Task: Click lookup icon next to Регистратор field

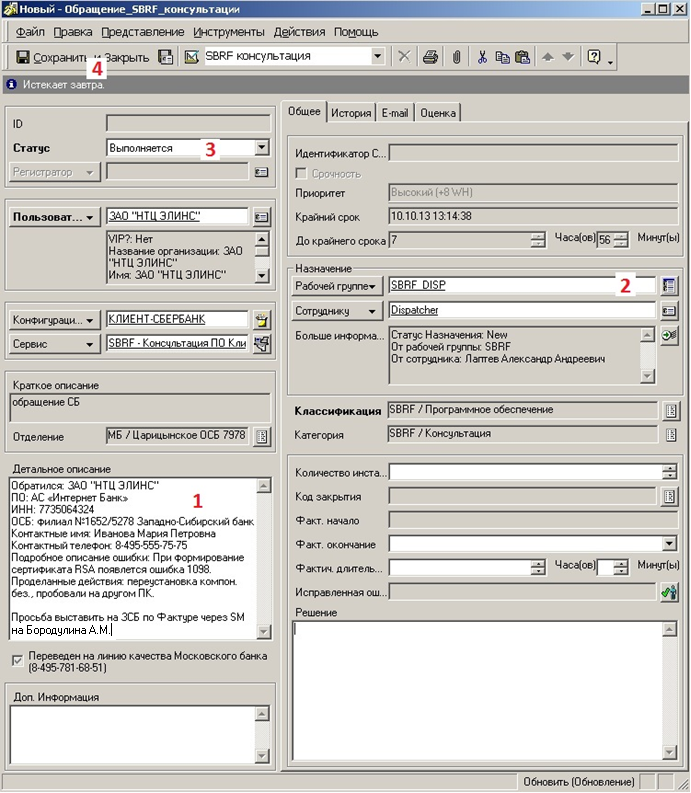Action: (262, 172)
